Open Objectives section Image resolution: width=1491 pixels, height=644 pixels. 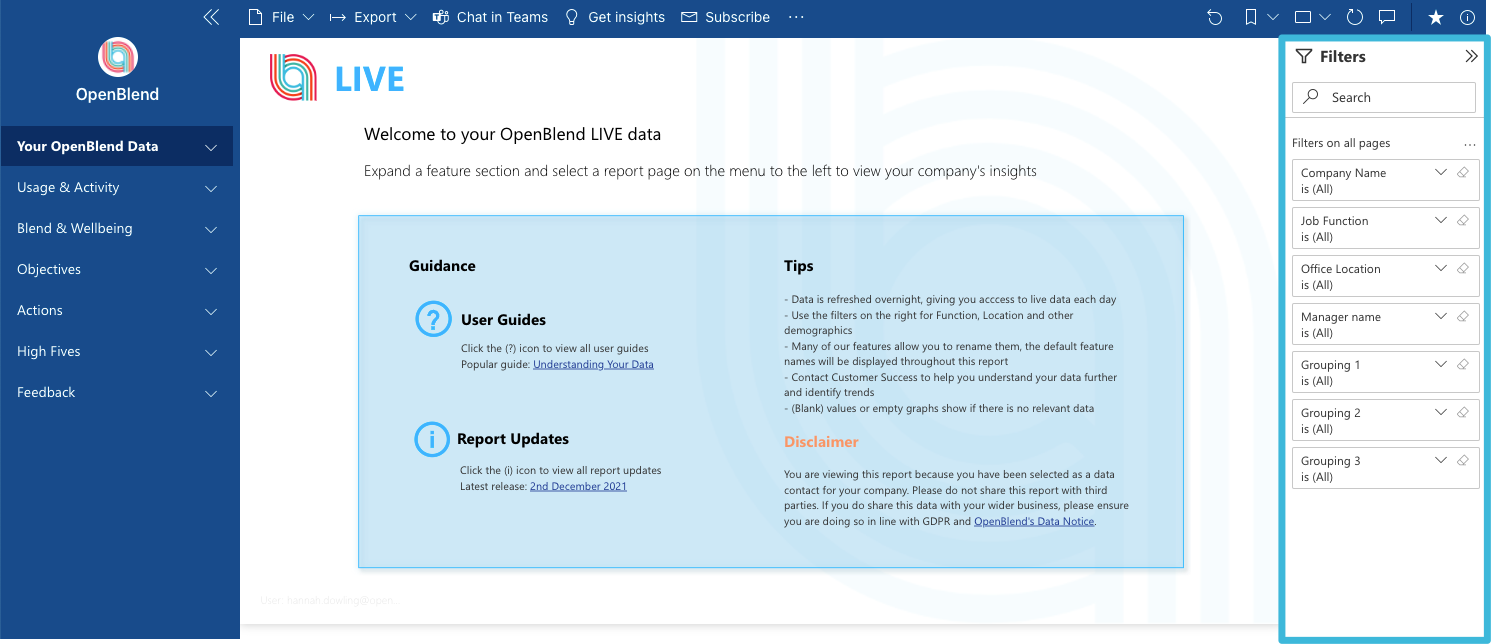pos(117,269)
